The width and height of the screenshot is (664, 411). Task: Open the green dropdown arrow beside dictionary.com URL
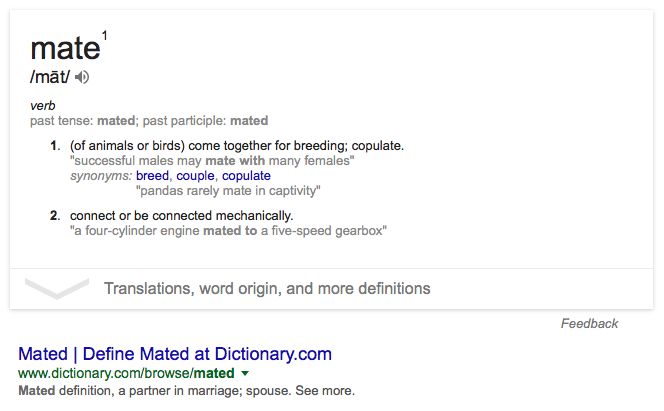(245, 373)
